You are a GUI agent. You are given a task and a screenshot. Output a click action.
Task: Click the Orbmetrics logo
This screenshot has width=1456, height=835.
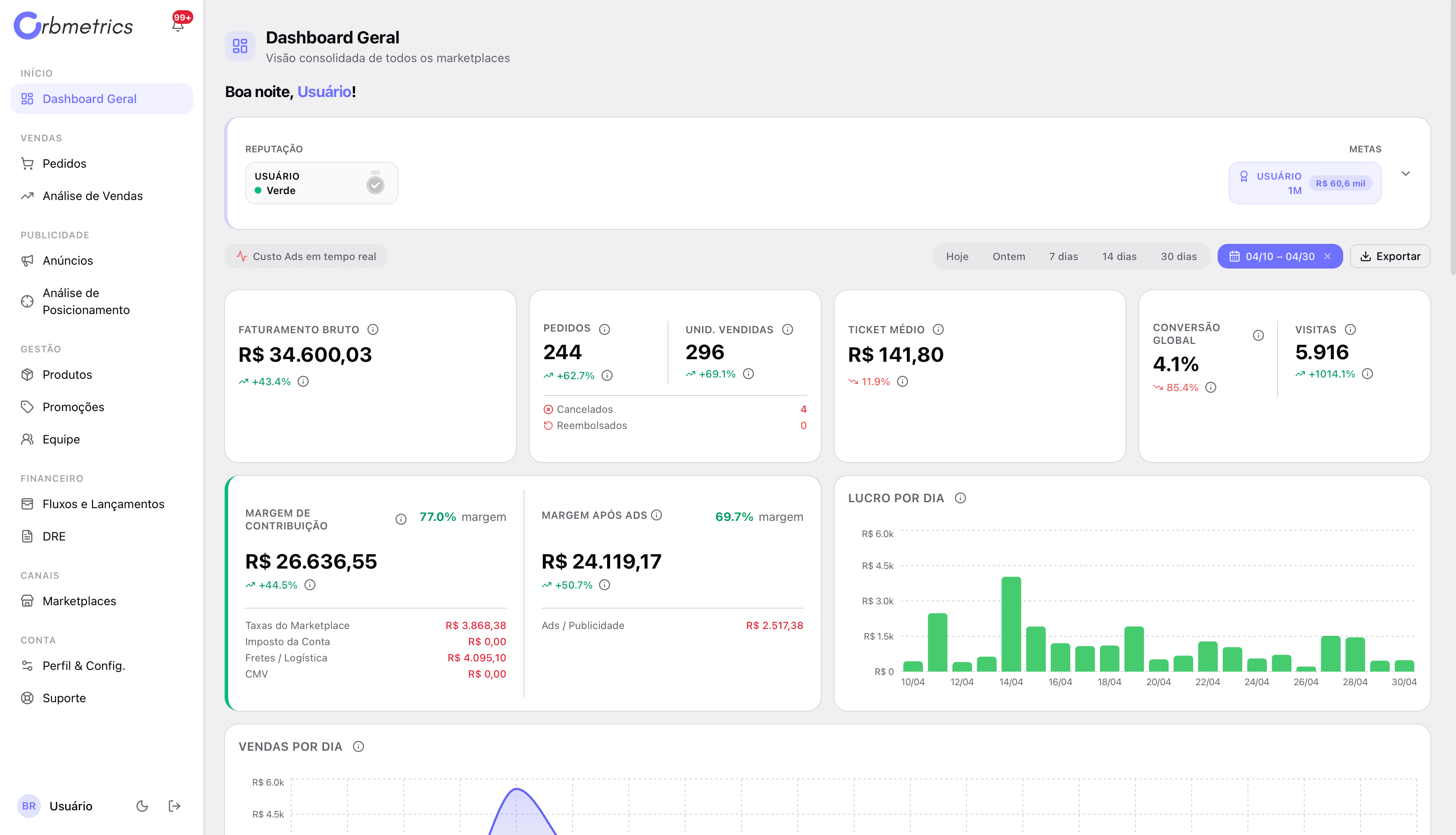click(73, 26)
